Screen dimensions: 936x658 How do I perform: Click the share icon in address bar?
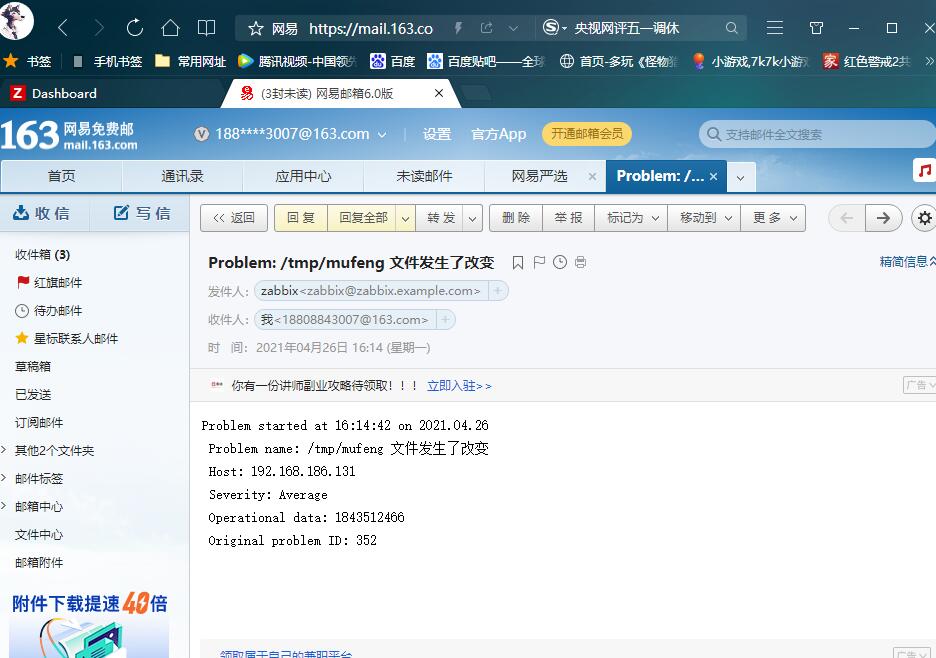[487, 28]
